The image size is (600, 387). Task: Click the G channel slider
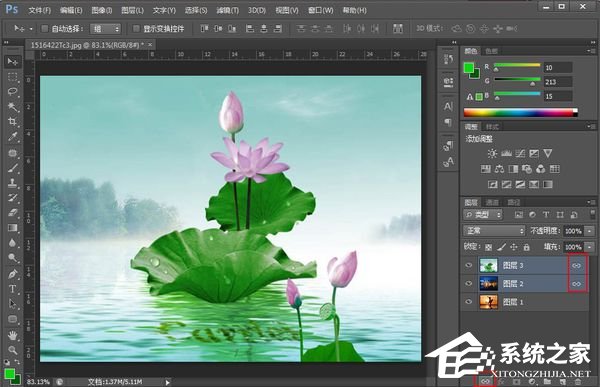[x=517, y=81]
